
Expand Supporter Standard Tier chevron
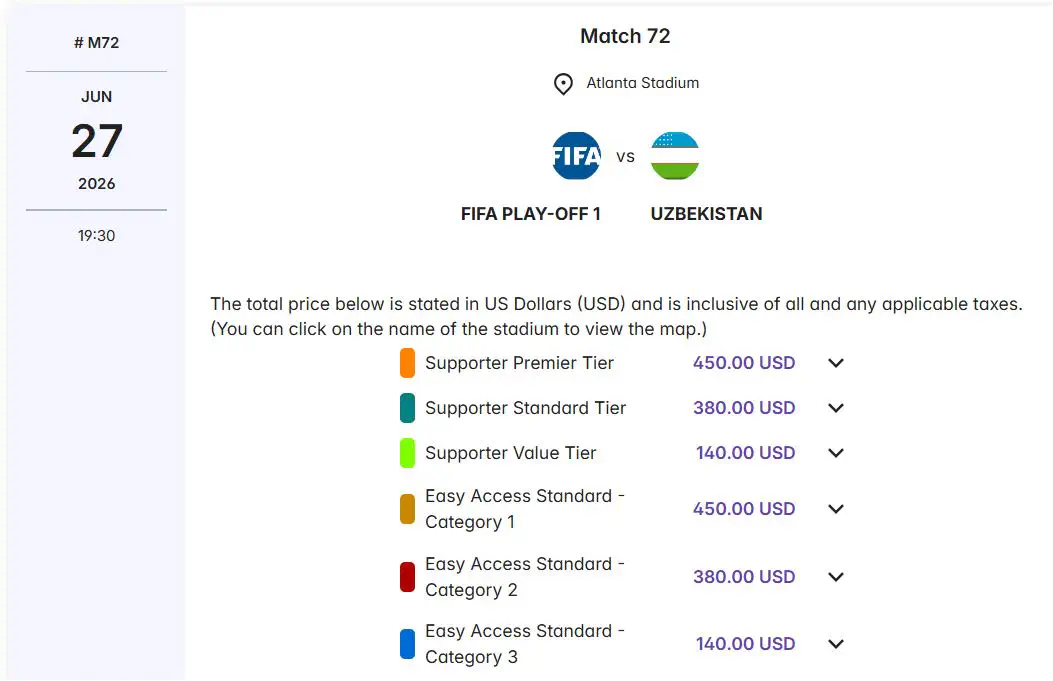tap(836, 408)
